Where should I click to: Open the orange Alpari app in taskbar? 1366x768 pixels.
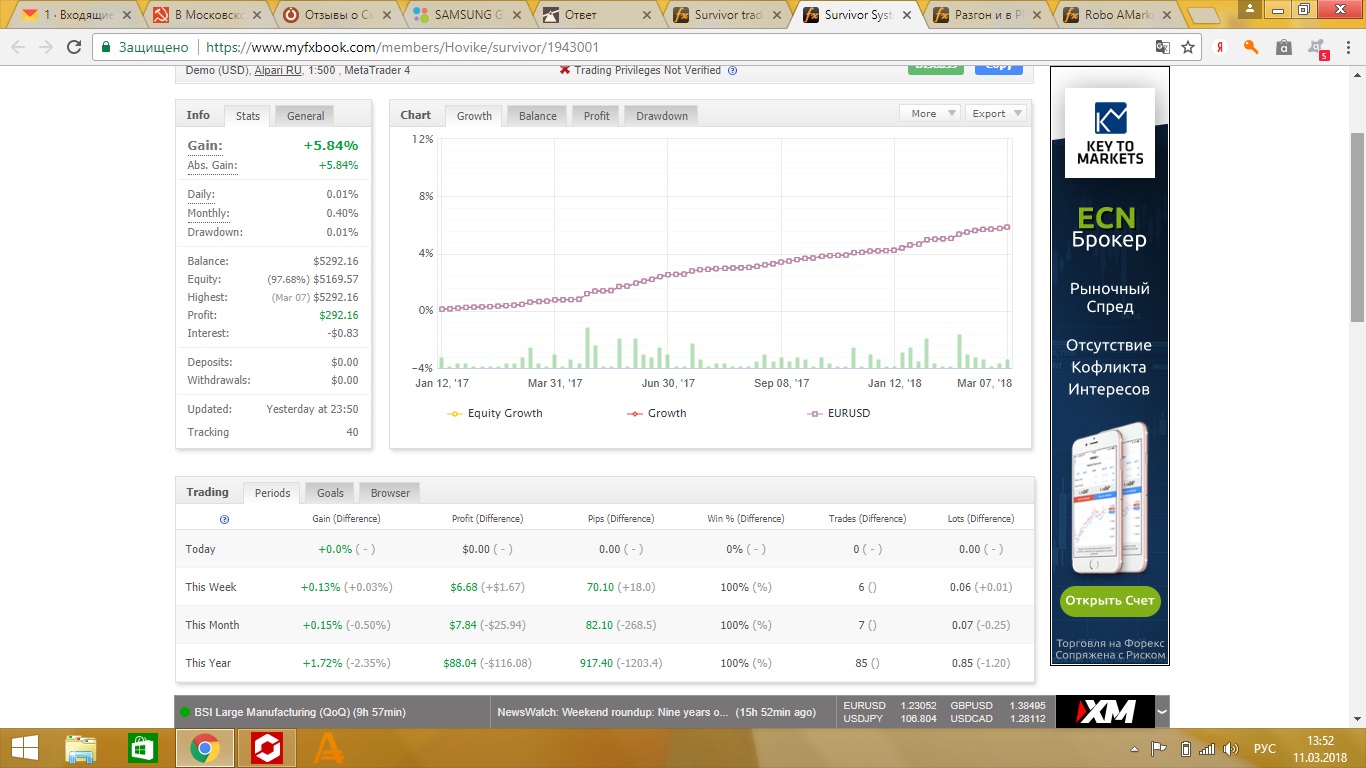pos(328,748)
